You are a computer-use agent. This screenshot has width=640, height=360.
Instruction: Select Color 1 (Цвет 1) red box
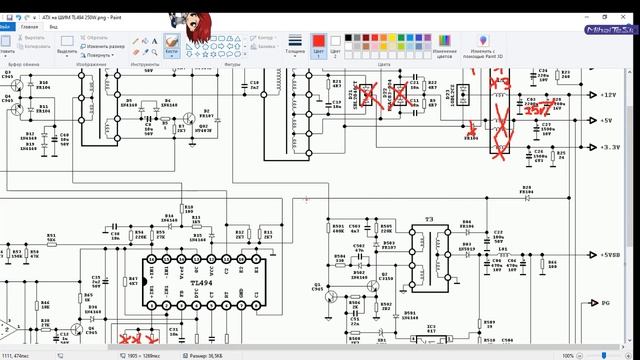point(318,46)
